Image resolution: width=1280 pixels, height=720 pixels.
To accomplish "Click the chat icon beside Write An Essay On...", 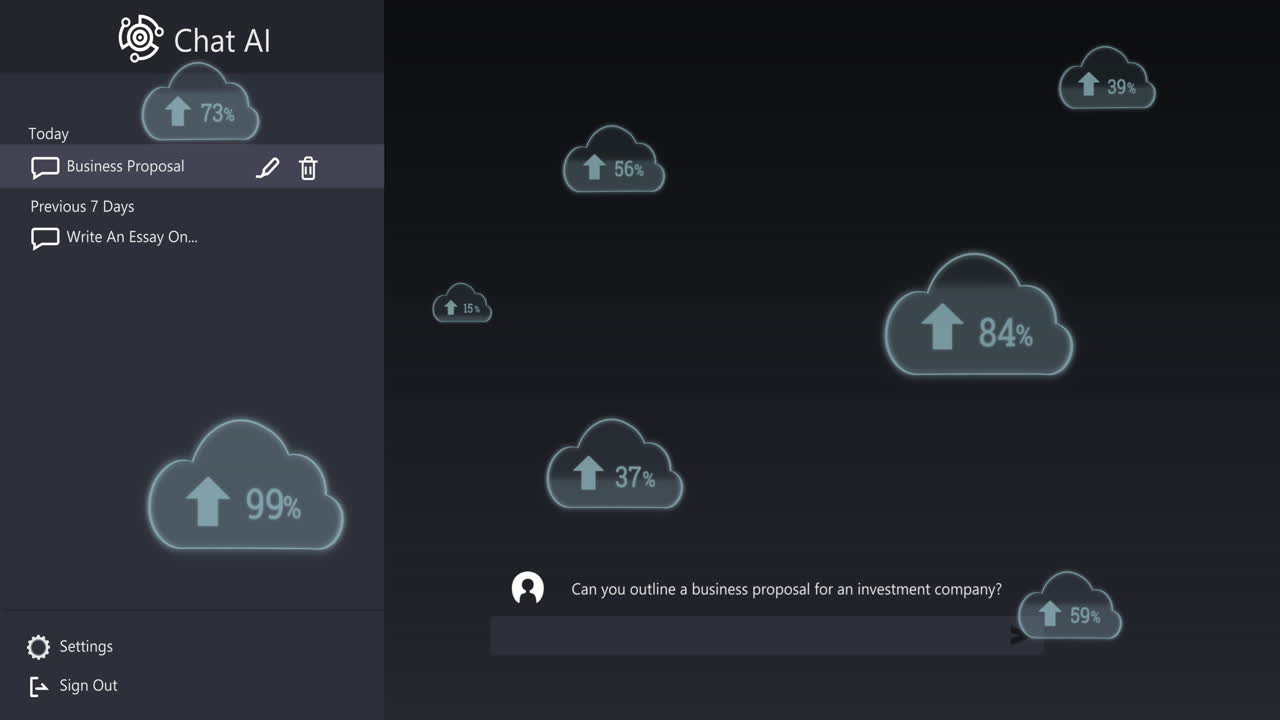I will (44, 238).
